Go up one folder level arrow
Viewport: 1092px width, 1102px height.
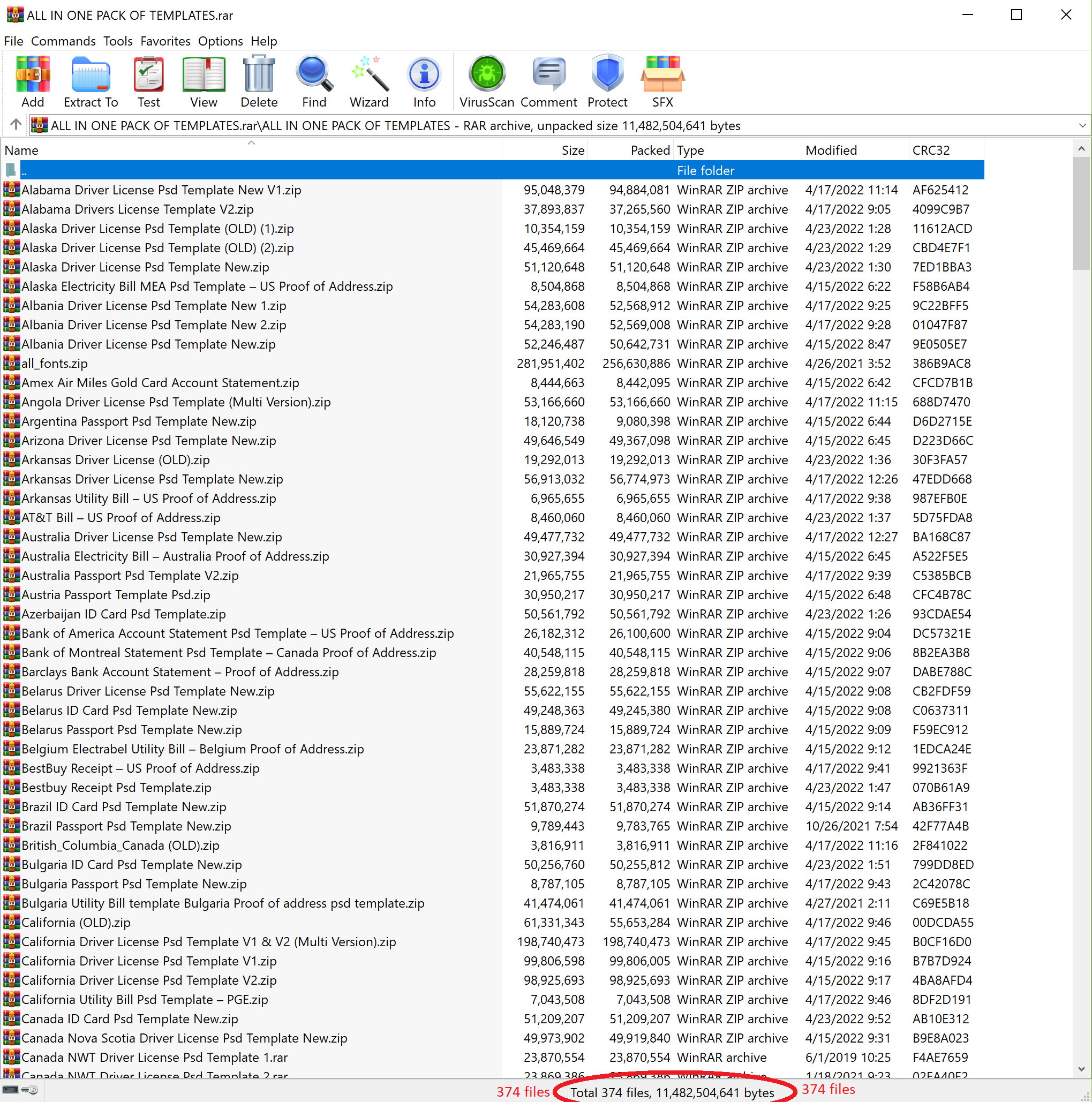click(x=16, y=124)
